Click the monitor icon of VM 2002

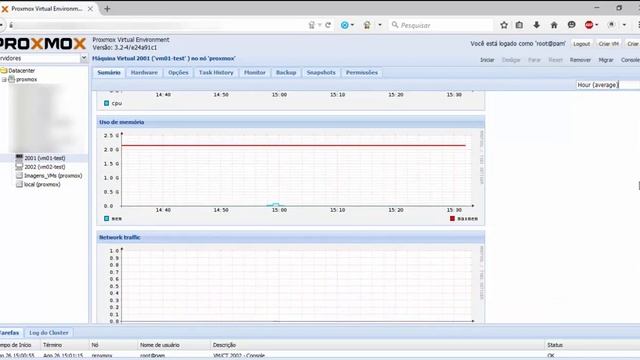[19, 167]
